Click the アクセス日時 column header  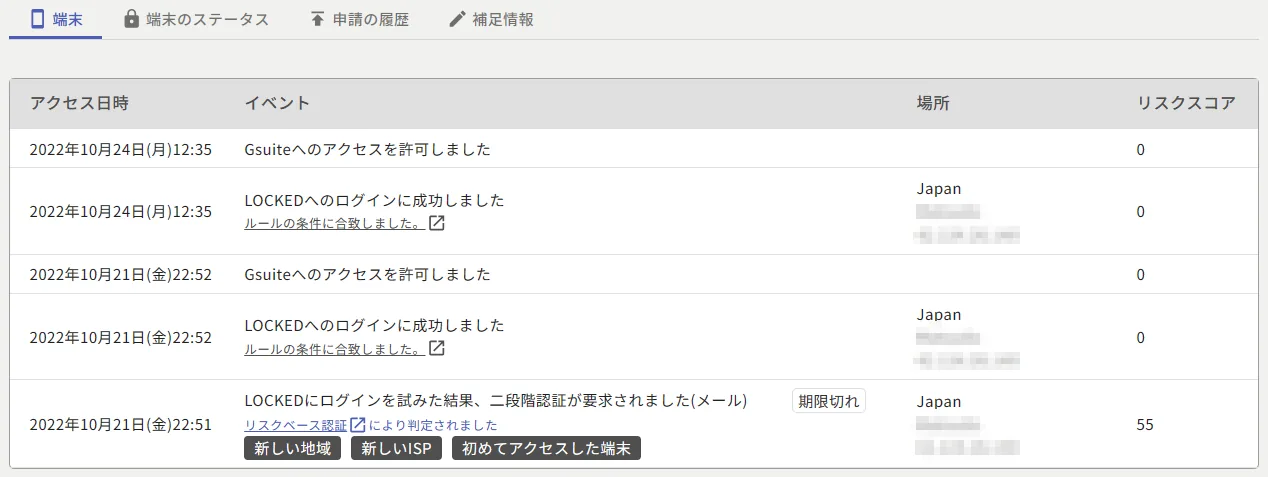coord(79,103)
